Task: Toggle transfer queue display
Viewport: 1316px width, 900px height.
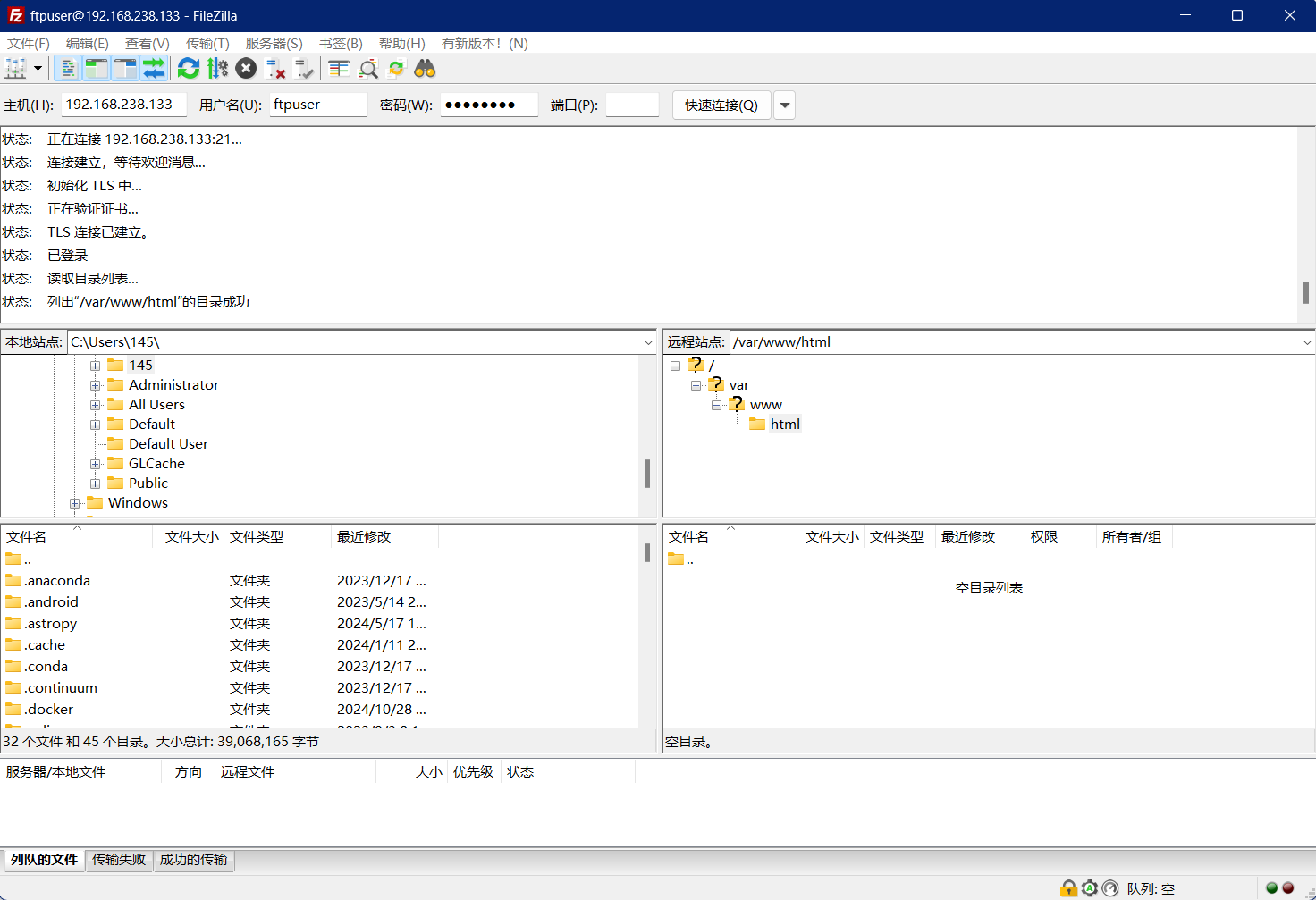Action: [154, 69]
